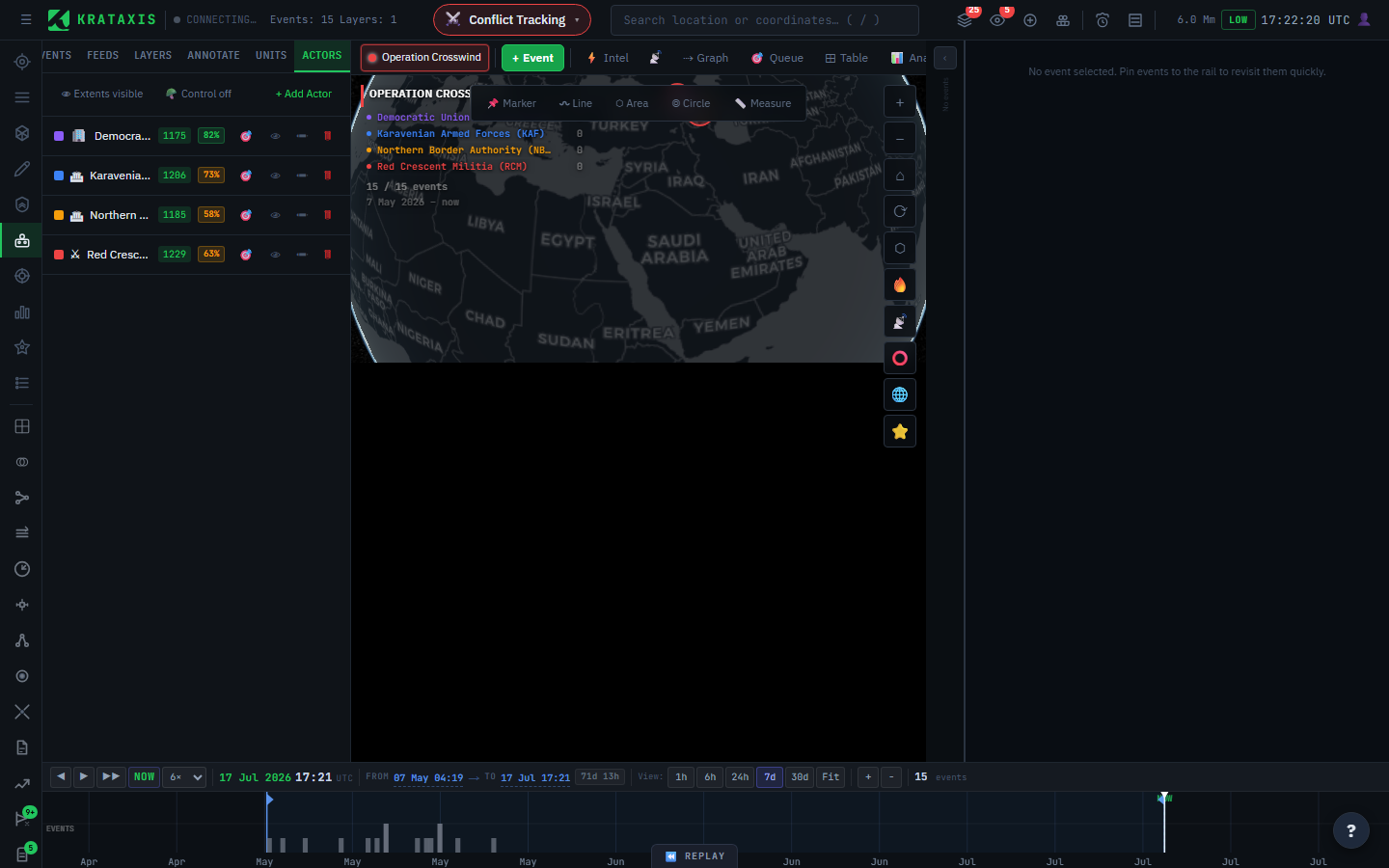Reset map to home view
Screen dimensions: 1389x868
[x=900, y=176]
